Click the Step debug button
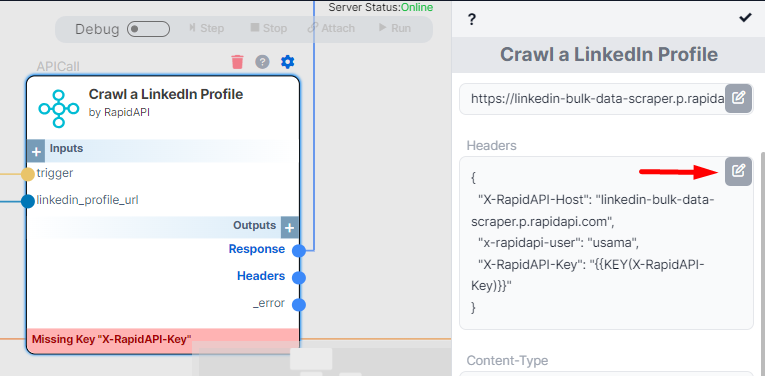Image resolution: width=765 pixels, height=376 pixels. coord(206,28)
